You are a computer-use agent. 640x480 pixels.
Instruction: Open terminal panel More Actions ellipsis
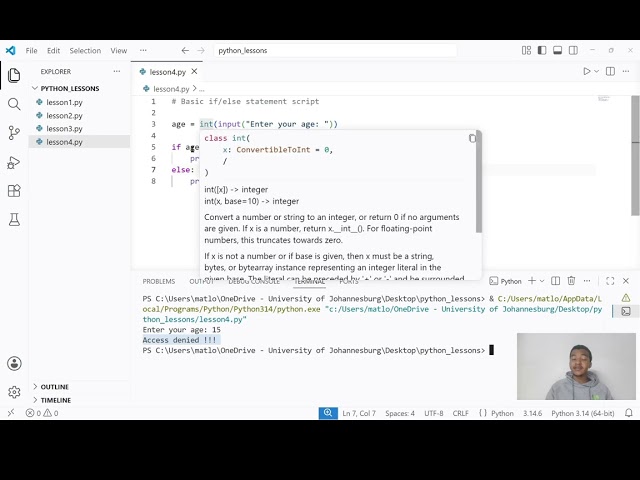587,281
